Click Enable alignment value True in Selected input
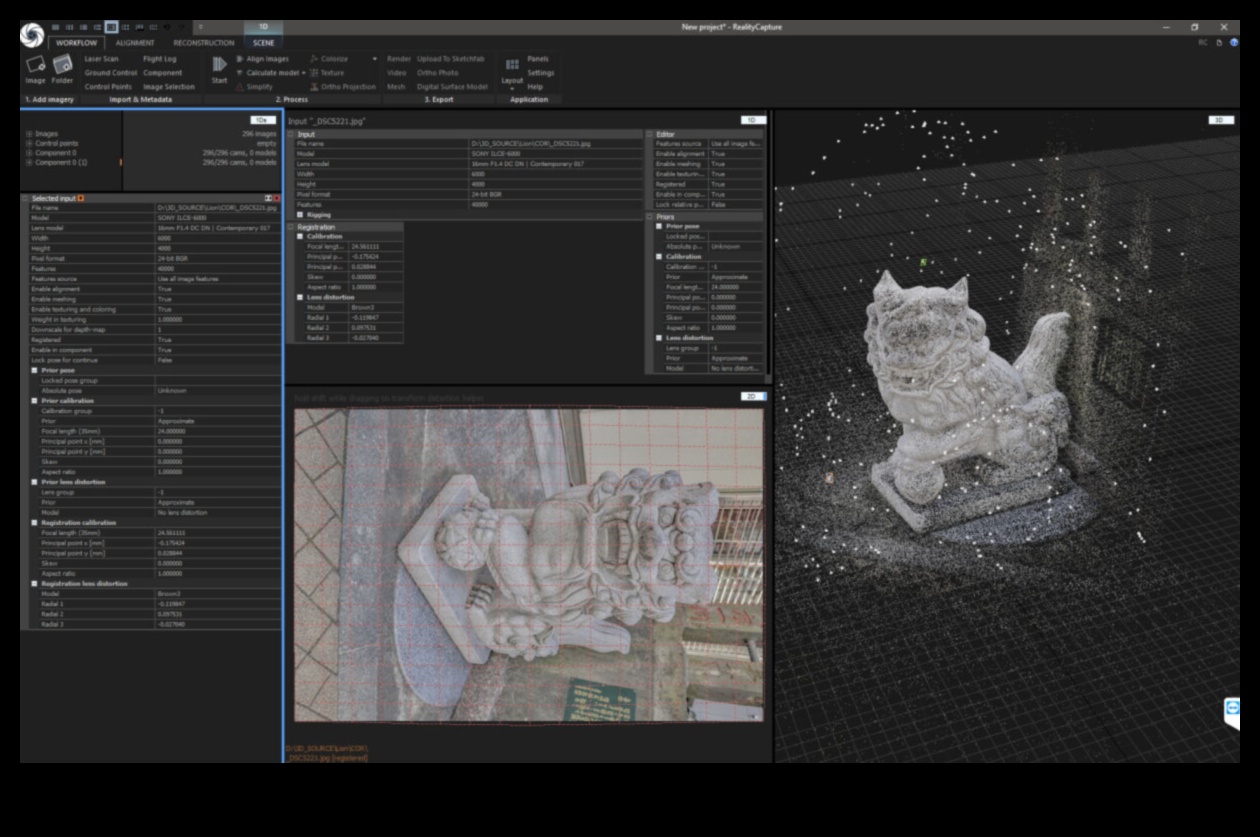Image resolution: width=1260 pixels, height=837 pixels. click(x=218, y=289)
